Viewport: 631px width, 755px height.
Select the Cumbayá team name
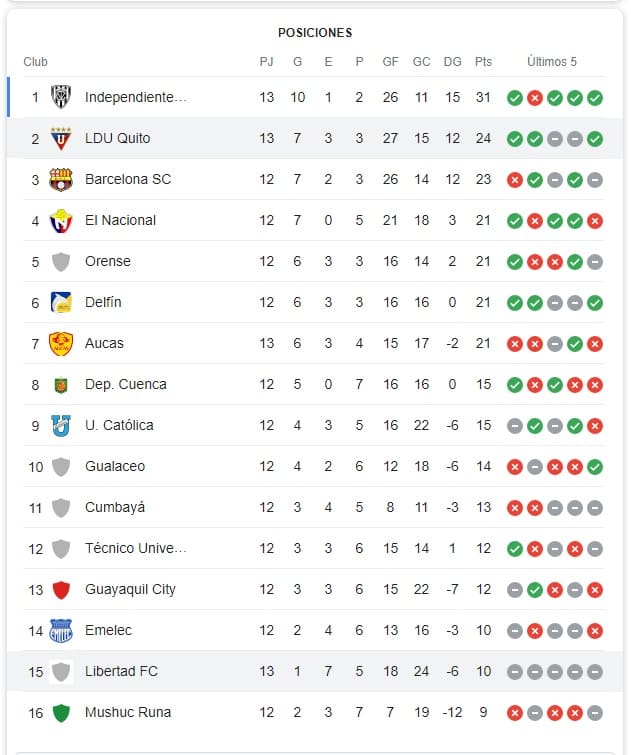point(114,507)
